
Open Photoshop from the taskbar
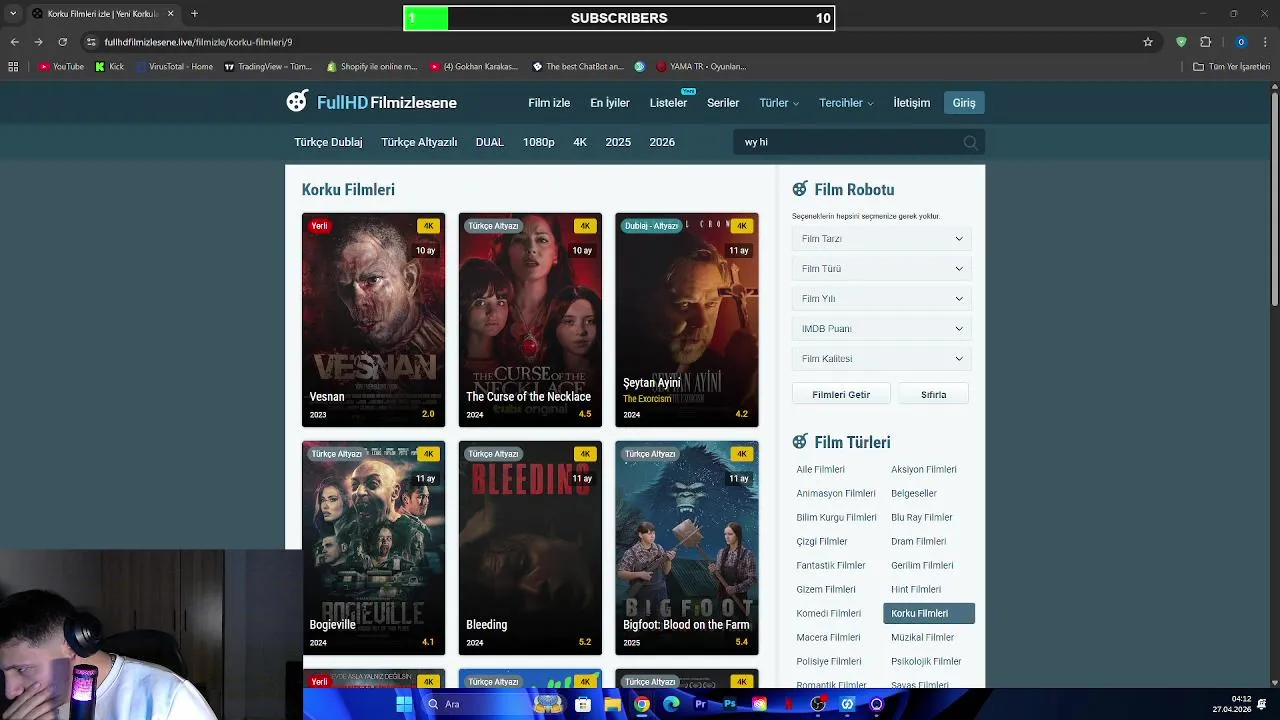point(730,704)
